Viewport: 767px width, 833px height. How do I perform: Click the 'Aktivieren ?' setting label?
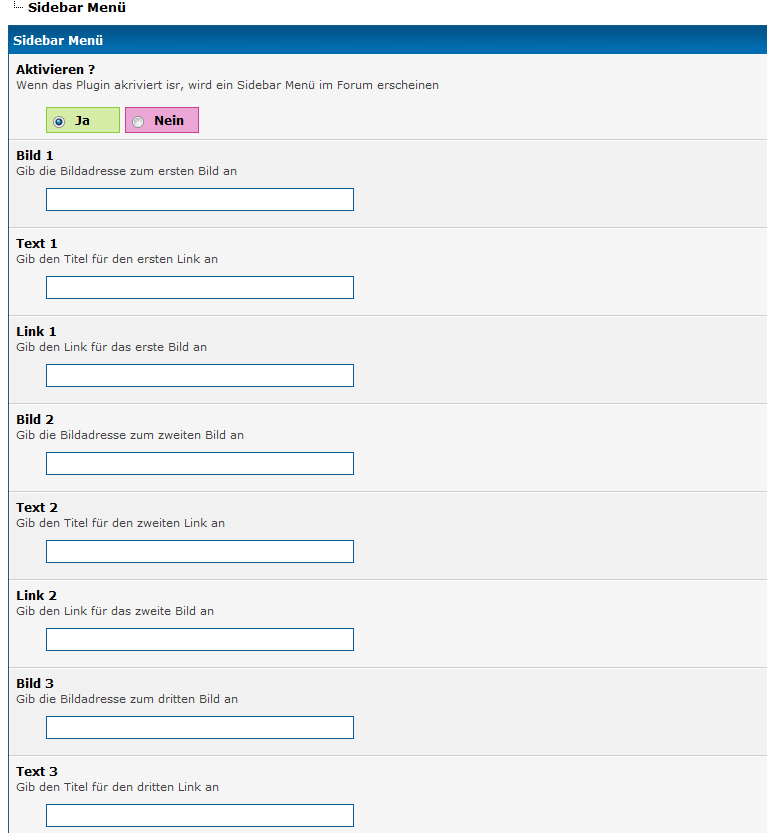55,70
